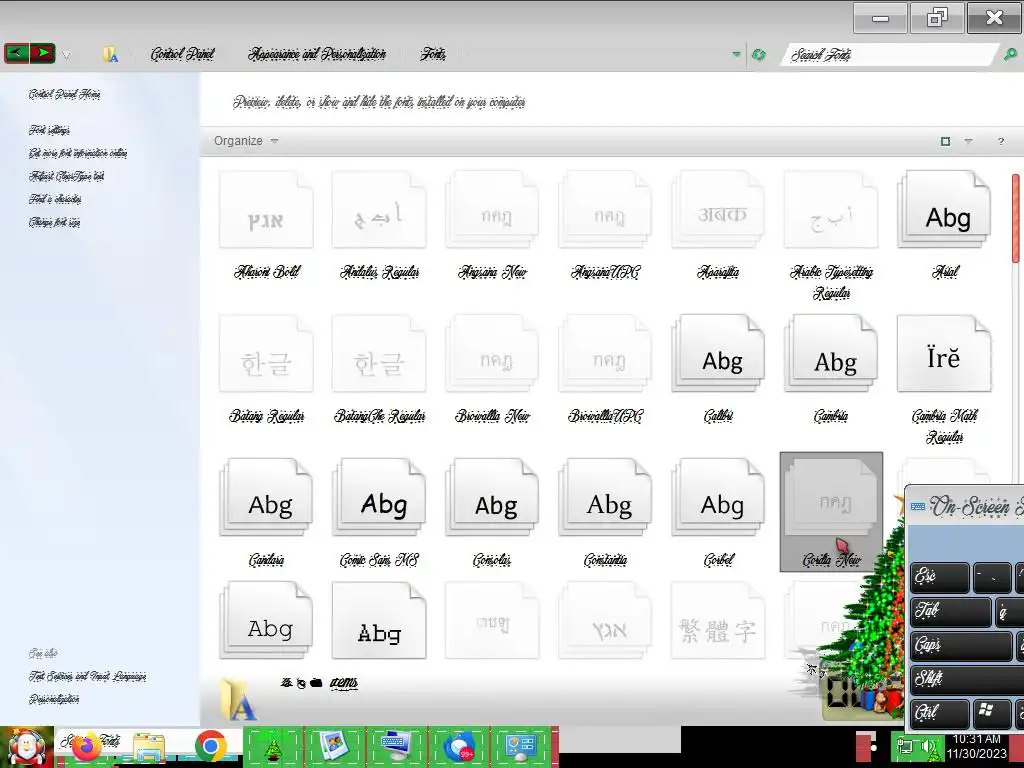Open the Personalization link

pos(54,699)
